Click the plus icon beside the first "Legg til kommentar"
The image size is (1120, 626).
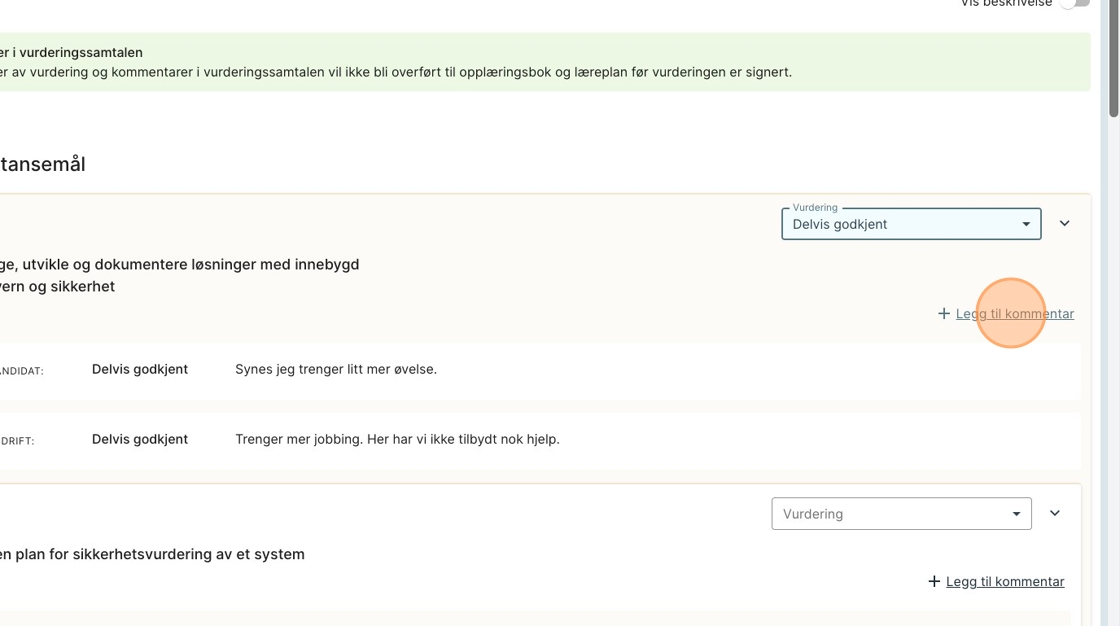(943, 314)
